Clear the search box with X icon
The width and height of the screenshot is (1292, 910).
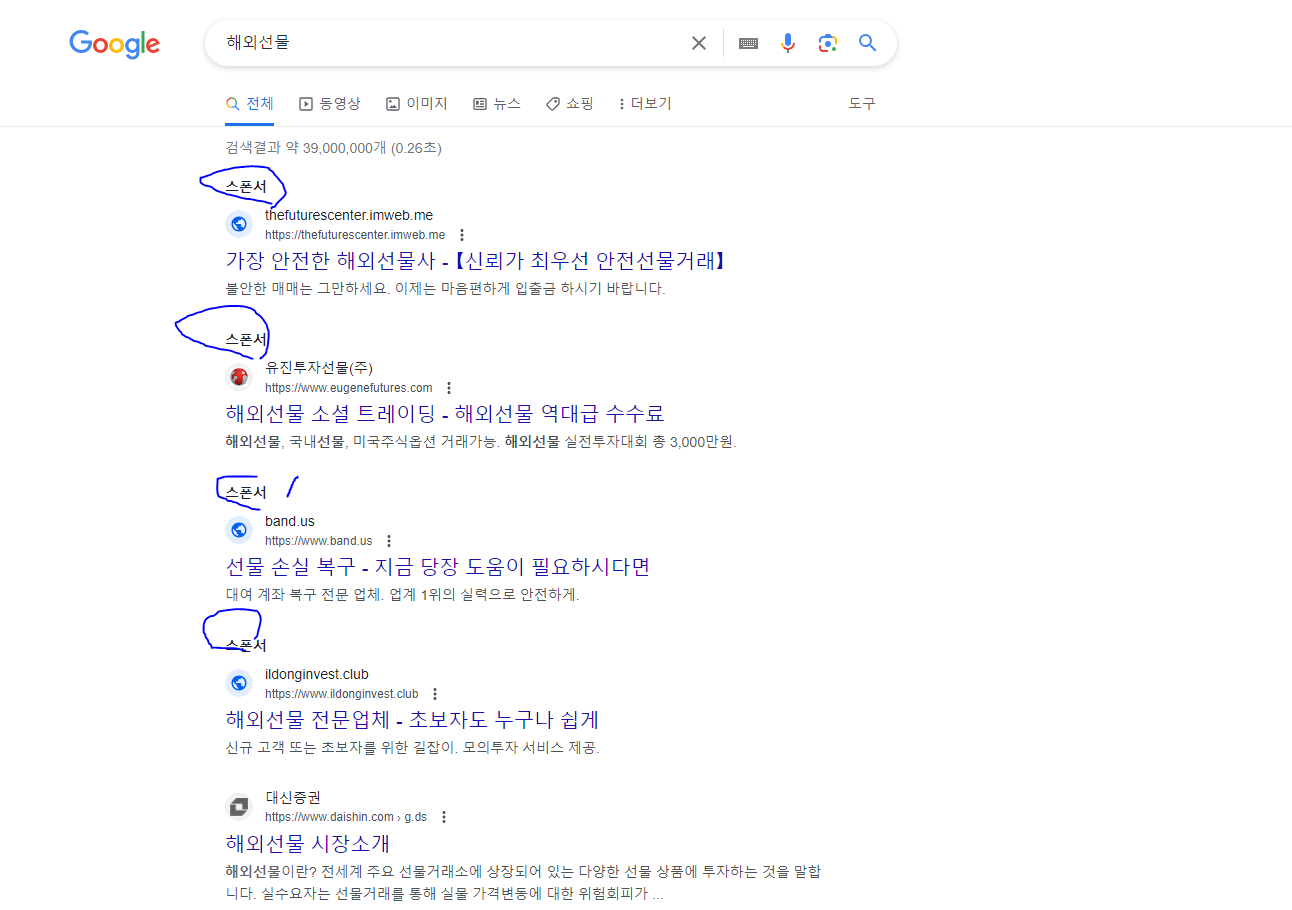(x=699, y=43)
